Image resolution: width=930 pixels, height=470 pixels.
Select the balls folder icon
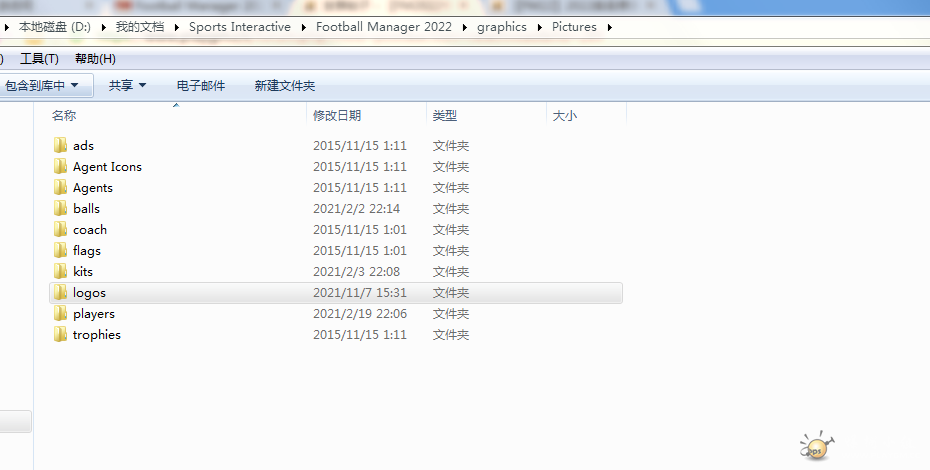(60, 208)
